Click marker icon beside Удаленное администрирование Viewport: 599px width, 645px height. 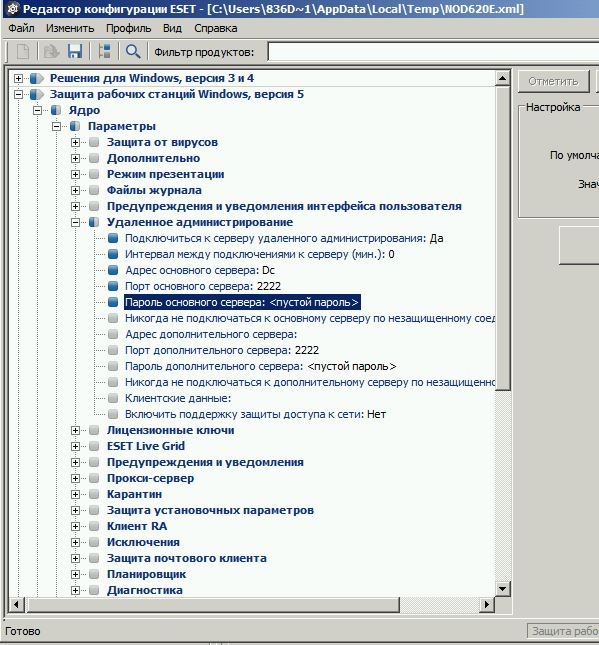pos(94,222)
